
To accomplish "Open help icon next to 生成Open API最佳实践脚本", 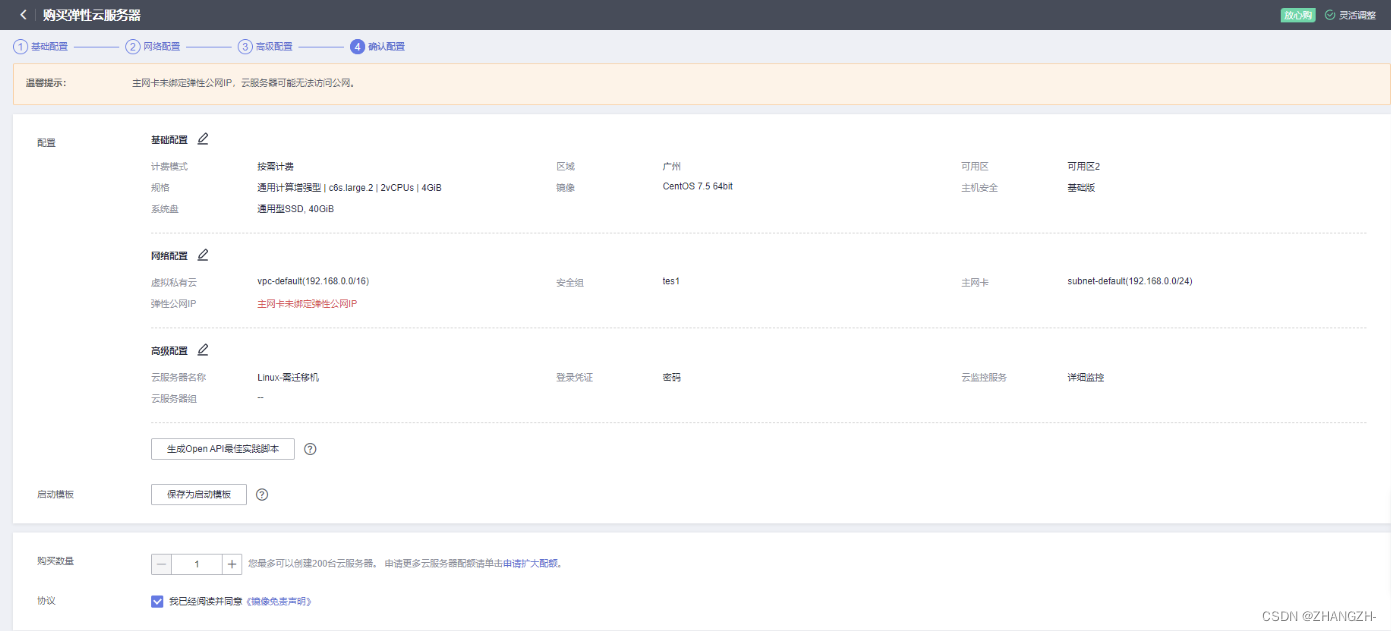I will click(310, 449).
